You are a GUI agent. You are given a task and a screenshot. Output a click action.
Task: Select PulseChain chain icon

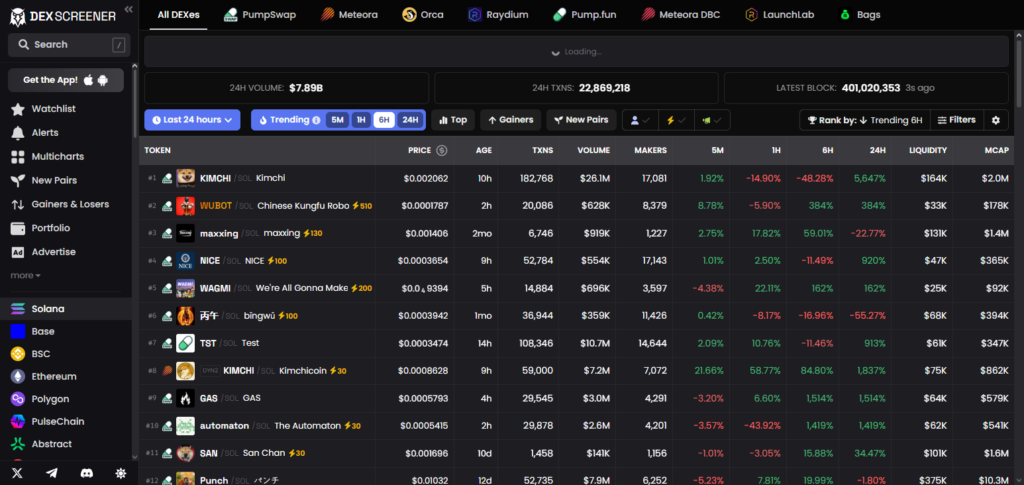[18, 422]
